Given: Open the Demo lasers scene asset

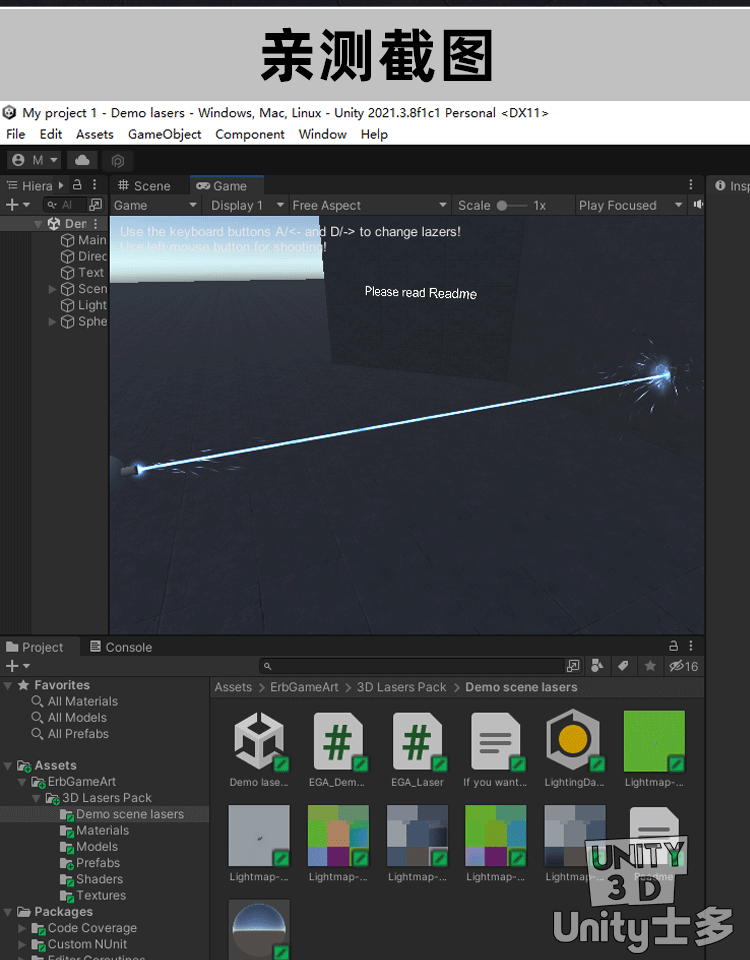Looking at the screenshot, I should [x=259, y=744].
